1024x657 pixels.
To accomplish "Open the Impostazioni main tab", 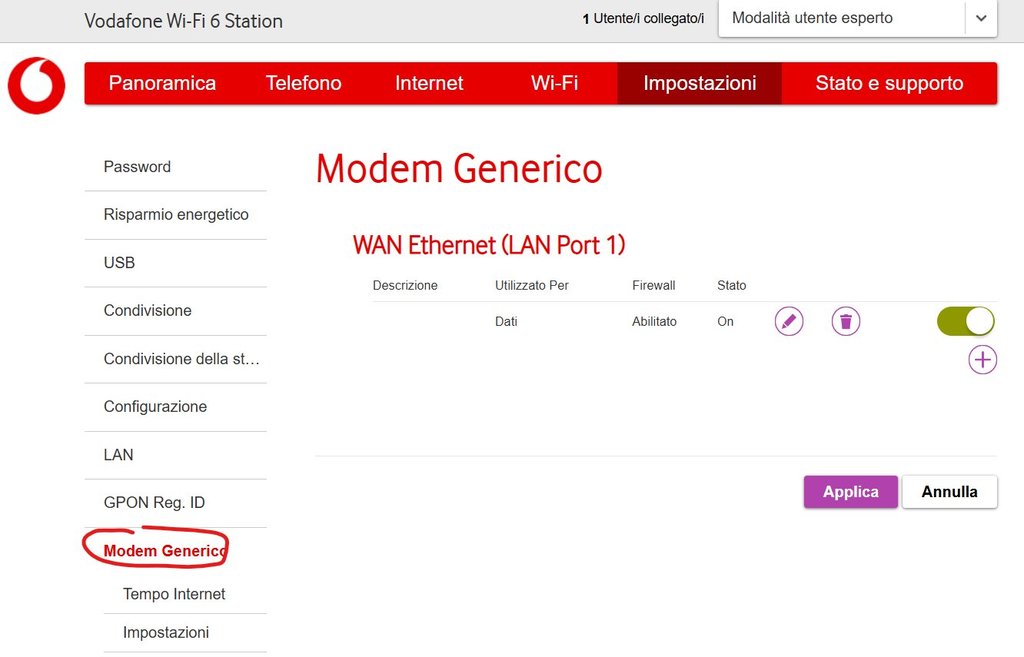I will (699, 83).
